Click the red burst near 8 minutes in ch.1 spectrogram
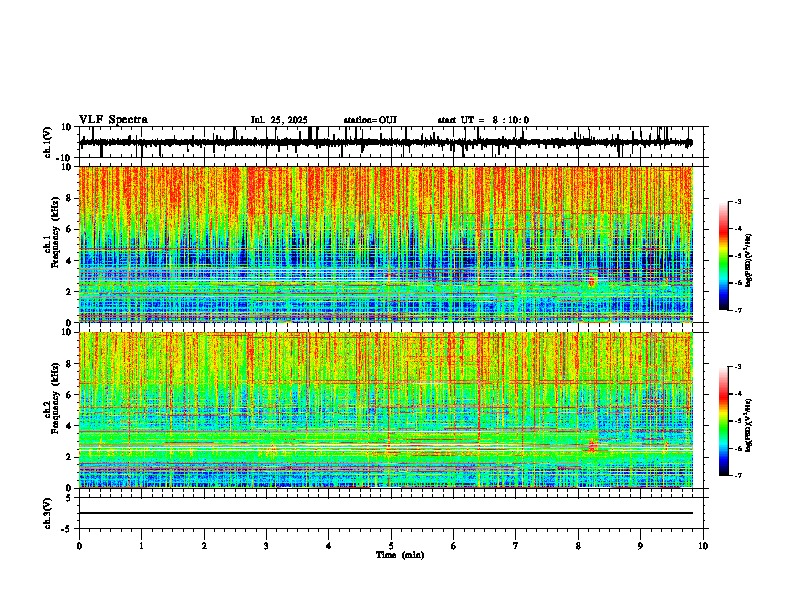 coord(591,280)
